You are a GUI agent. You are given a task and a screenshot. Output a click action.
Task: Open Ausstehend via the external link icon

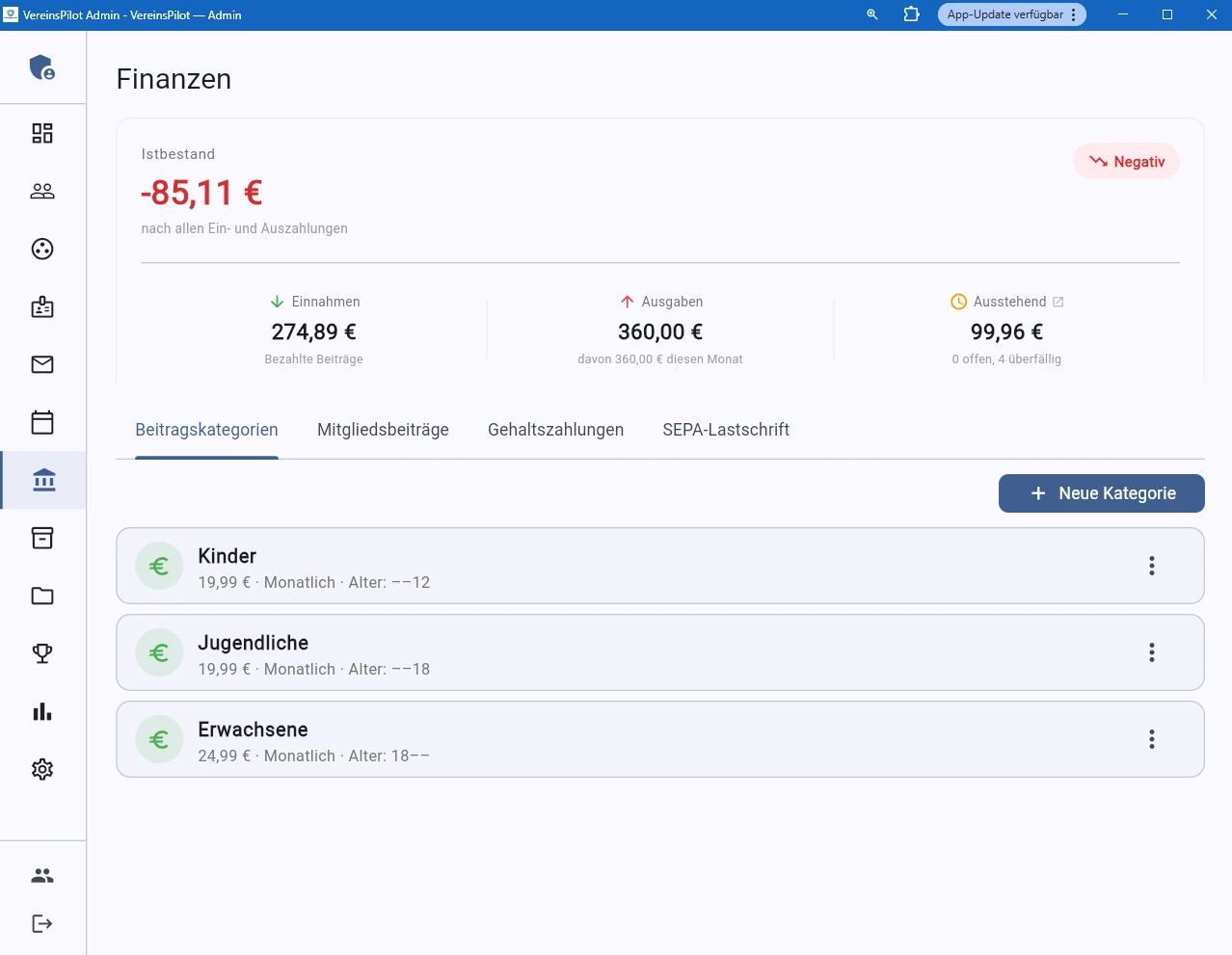(1058, 301)
